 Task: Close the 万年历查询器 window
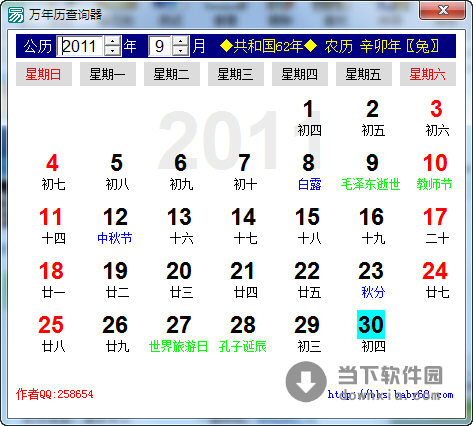(x=442, y=10)
